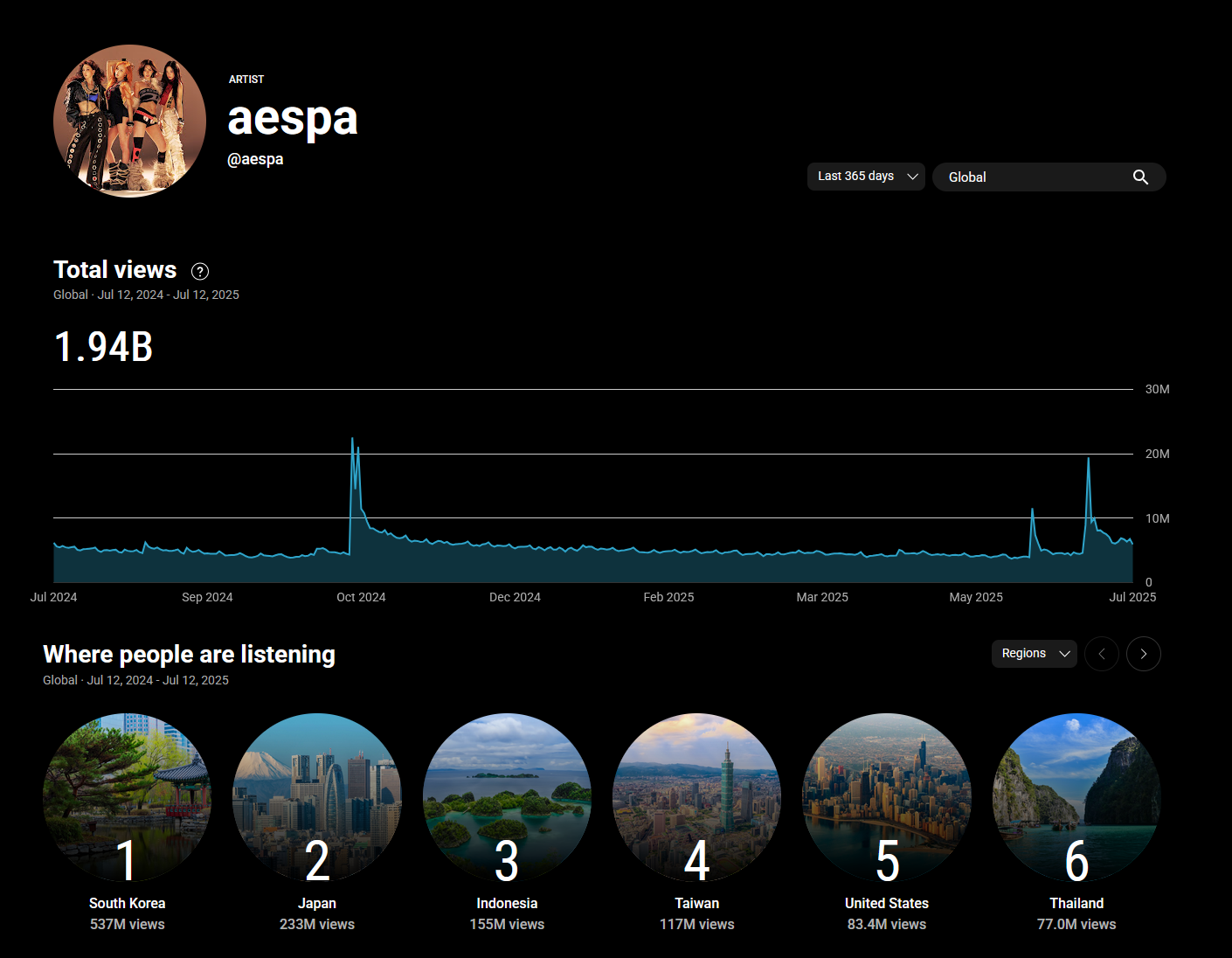
Task: Go to next regions page arrow
Action: [x=1144, y=654]
